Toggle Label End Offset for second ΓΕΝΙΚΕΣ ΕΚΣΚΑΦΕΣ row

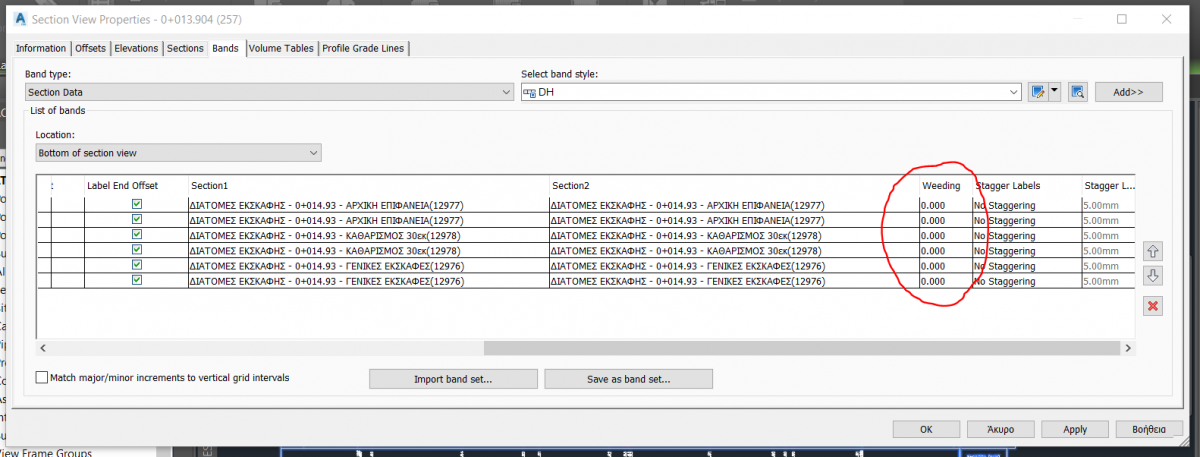[x=137, y=281]
